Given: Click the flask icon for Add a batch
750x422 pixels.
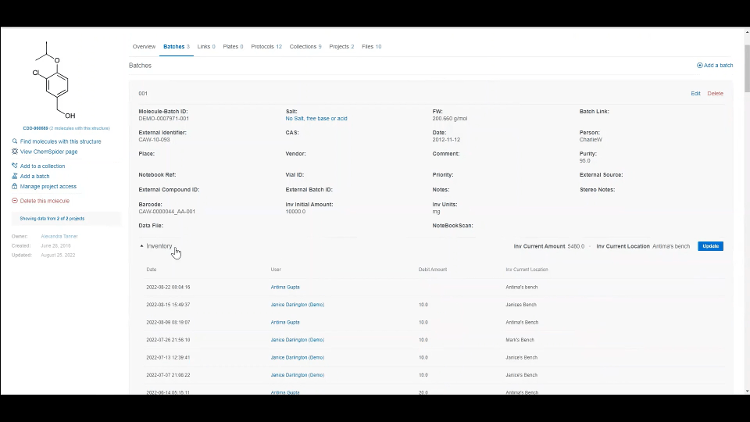Looking at the screenshot, I should click(14, 176).
